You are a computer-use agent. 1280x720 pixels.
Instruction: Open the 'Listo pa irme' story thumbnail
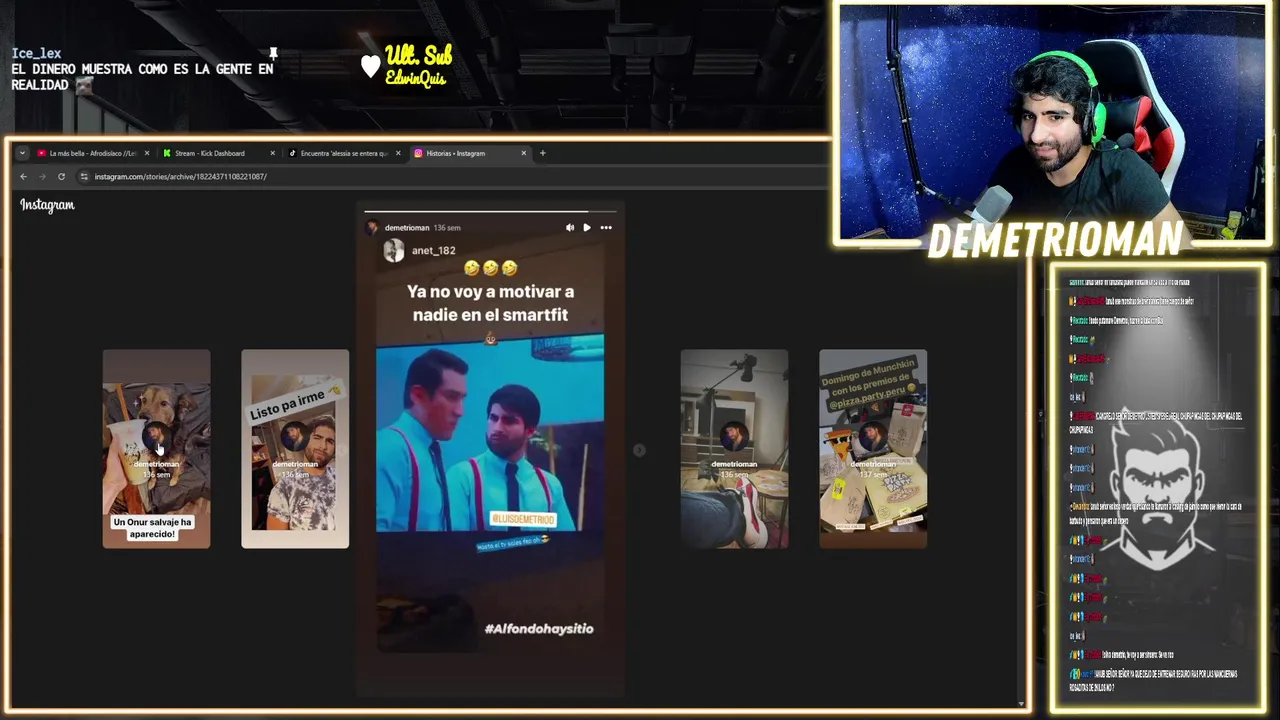click(x=295, y=449)
